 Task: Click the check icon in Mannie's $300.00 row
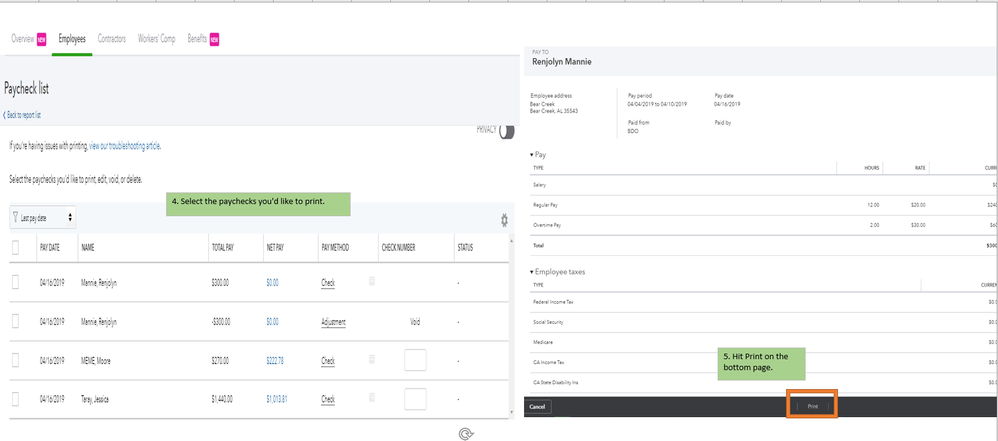pos(372,281)
